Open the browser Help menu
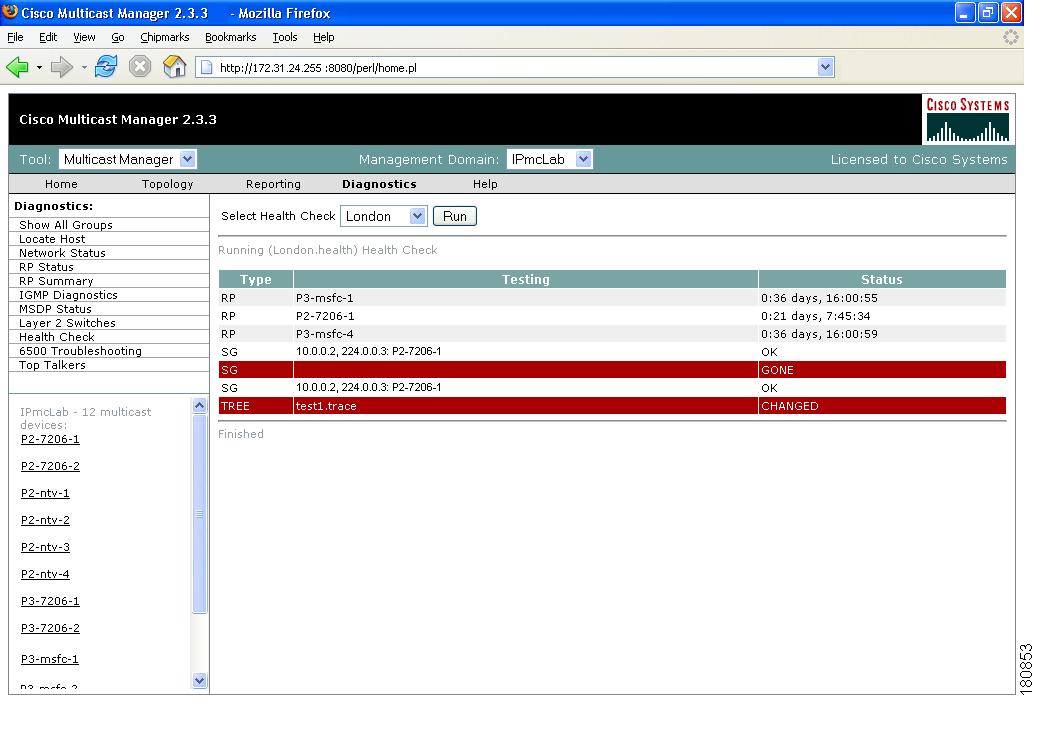 click(x=323, y=37)
